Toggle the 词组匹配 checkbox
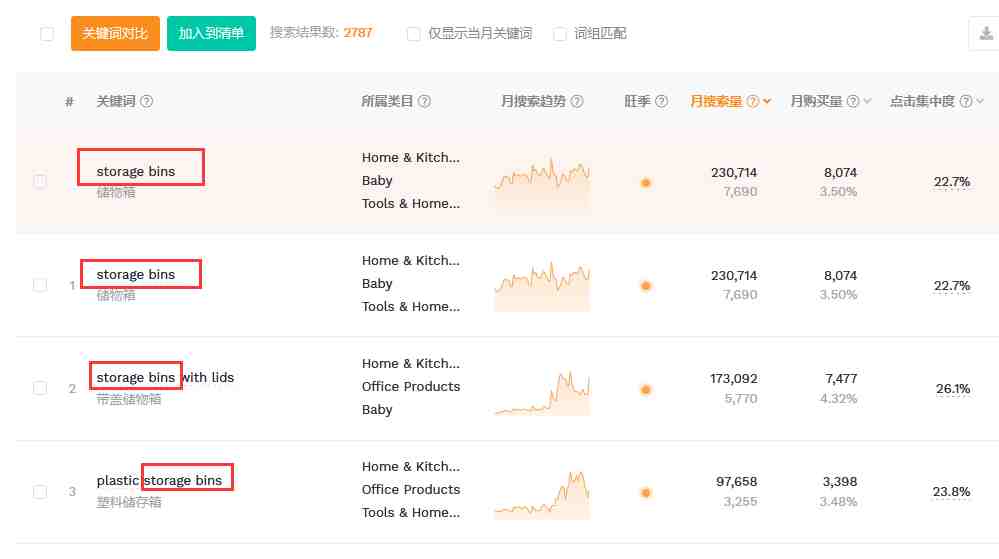Viewport: 999px width, 559px height. [560, 34]
